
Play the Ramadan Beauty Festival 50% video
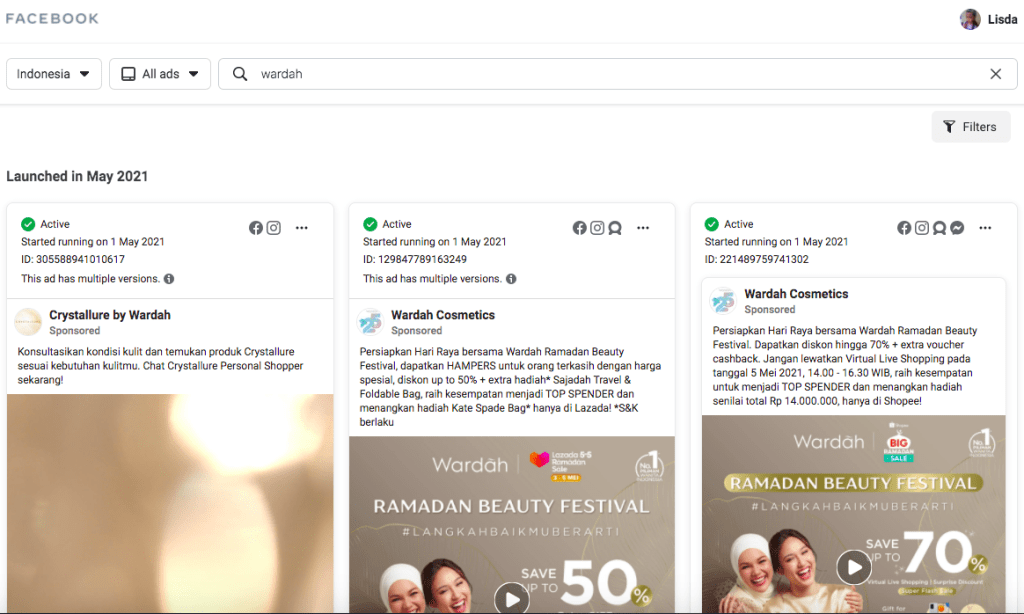[511, 598]
